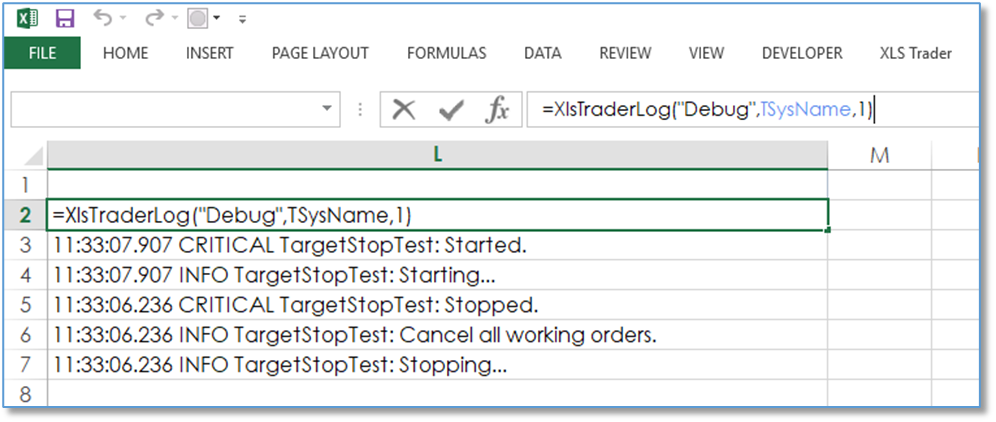Screen dimensions: 996x422
Task: Open the Customize Quick Access Toolbar menu
Action: [x=242, y=19]
